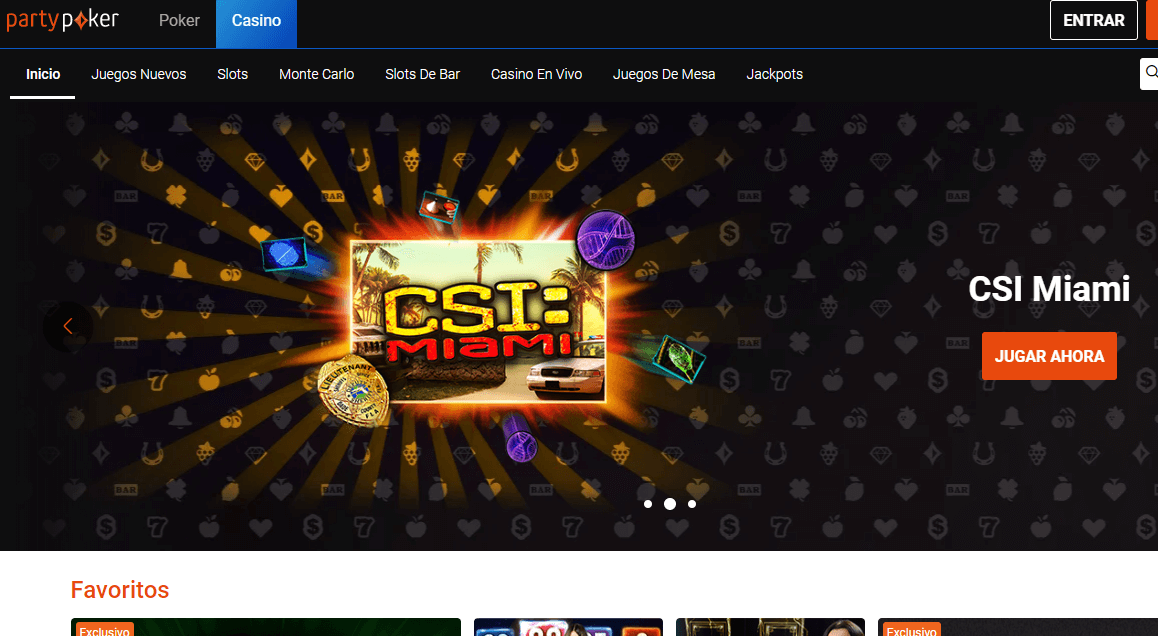1158x636 pixels.
Task: Browse Slots De Bar games
Action: coord(422,74)
